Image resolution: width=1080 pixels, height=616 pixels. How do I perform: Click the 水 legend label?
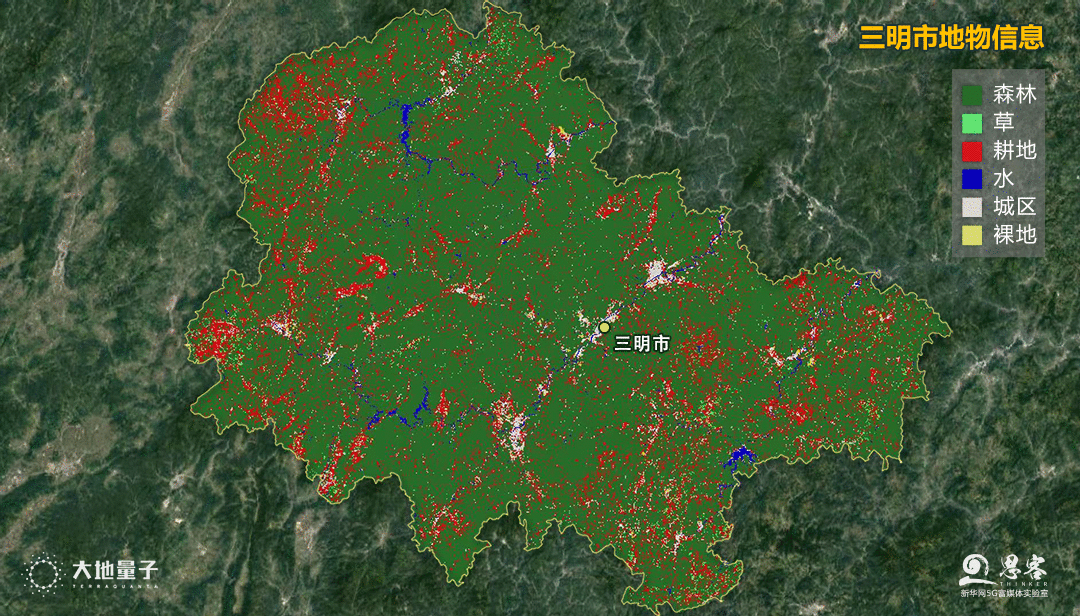(x=1004, y=179)
